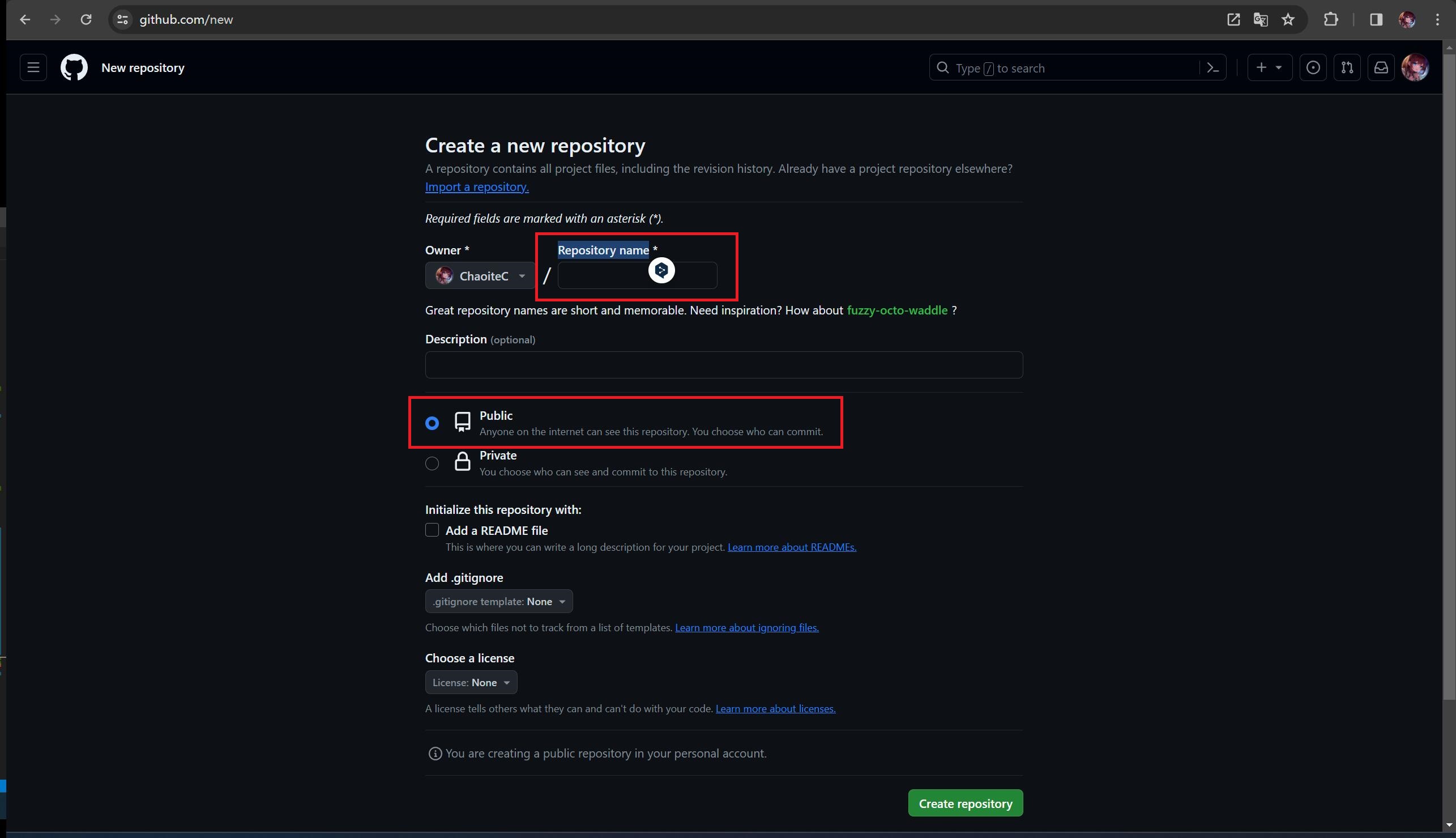This screenshot has width=1456, height=838.
Task: Enable the Add a README file checkbox
Action: point(432,530)
